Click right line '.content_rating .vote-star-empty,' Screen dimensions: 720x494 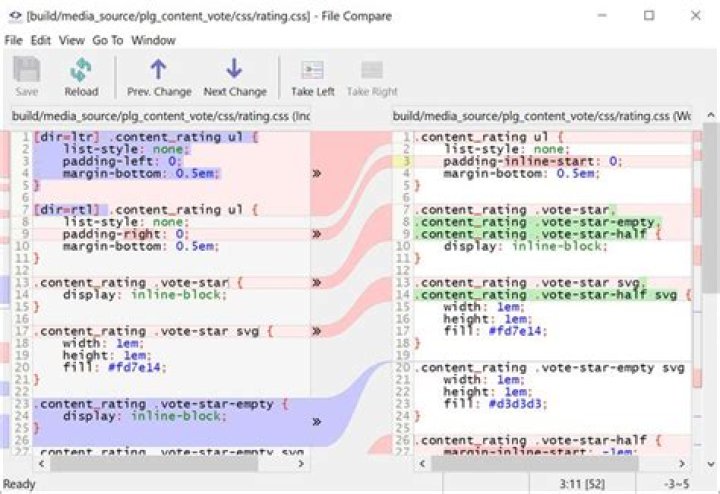click(x=538, y=222)
